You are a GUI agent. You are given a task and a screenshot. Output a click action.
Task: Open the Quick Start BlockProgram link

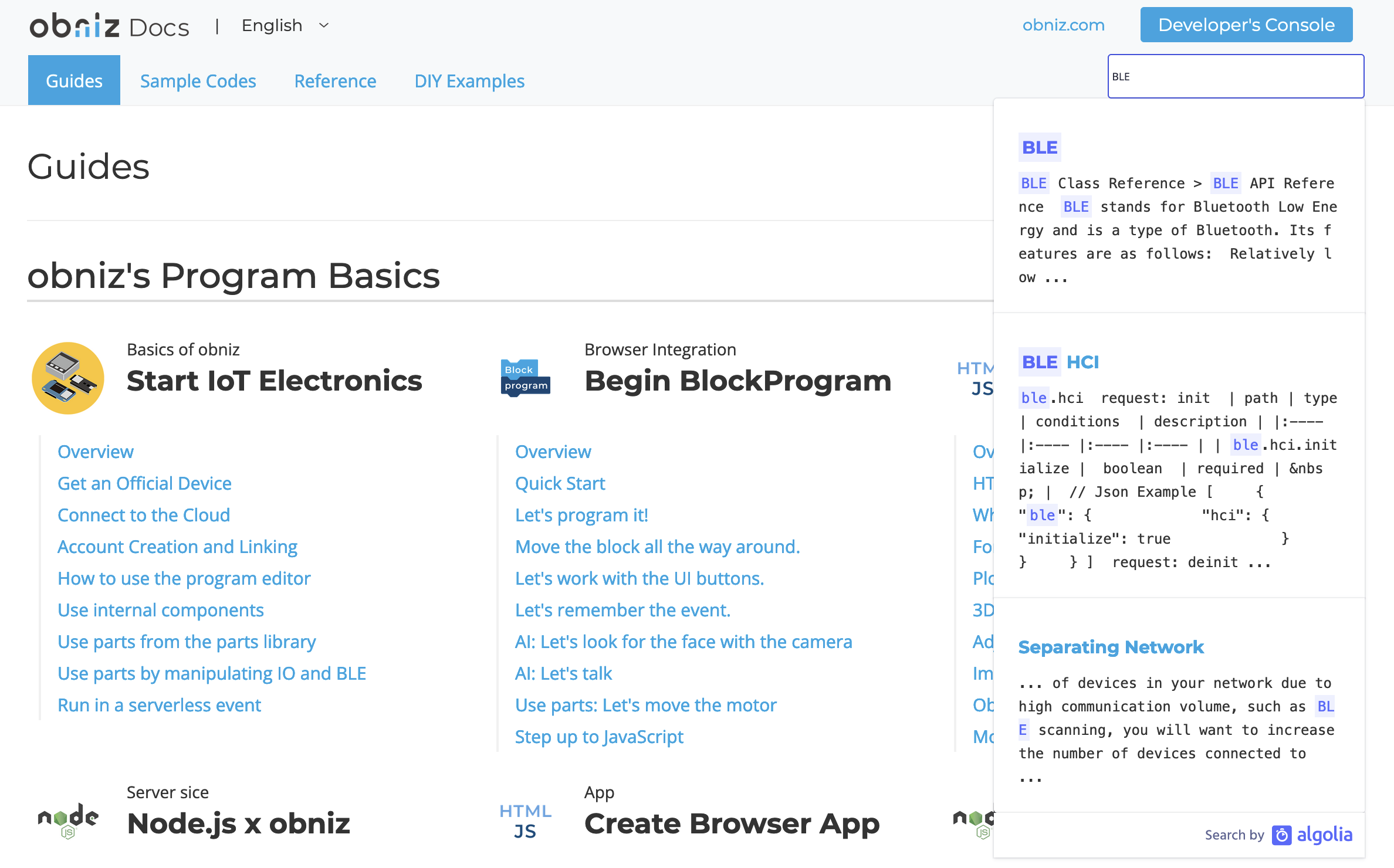560,483
